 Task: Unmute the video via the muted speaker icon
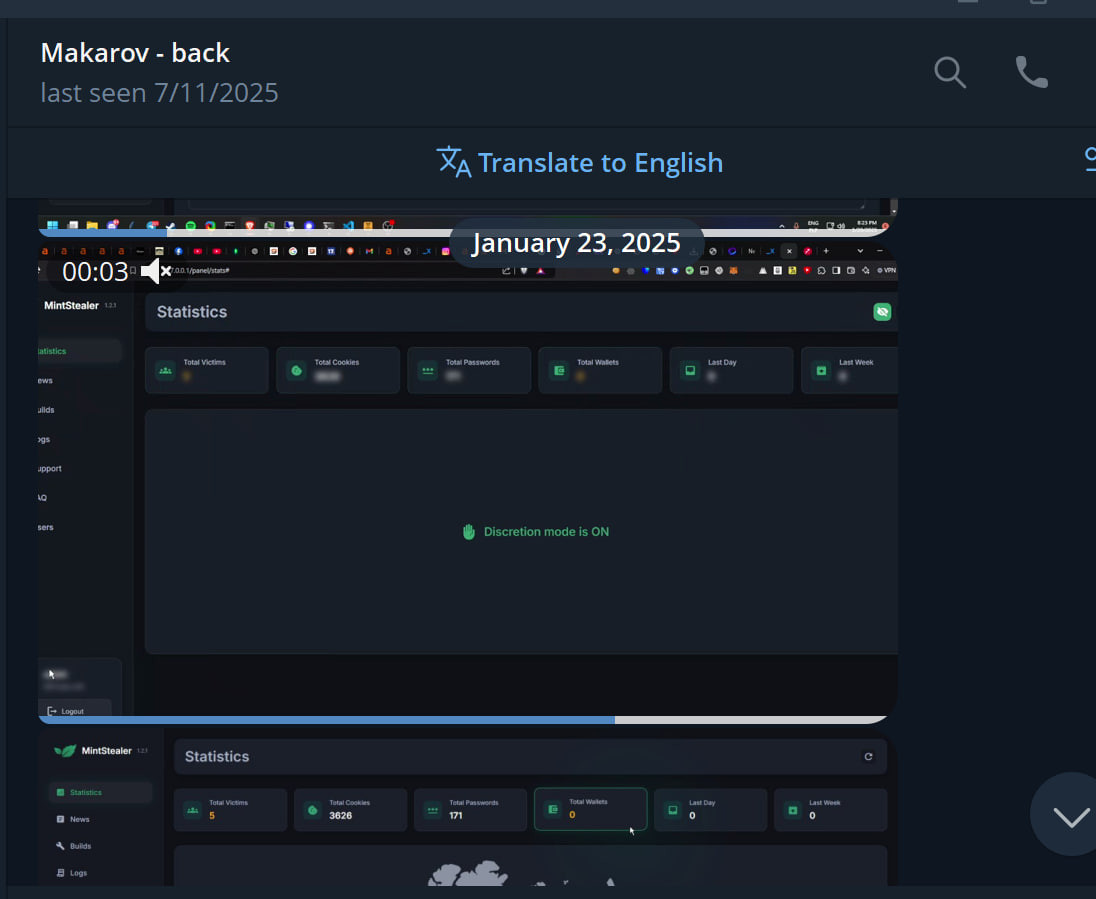pos(156,271)
